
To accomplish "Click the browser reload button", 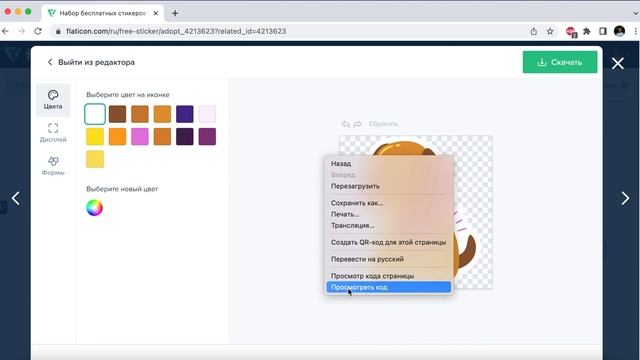I will tap(38, 31).
